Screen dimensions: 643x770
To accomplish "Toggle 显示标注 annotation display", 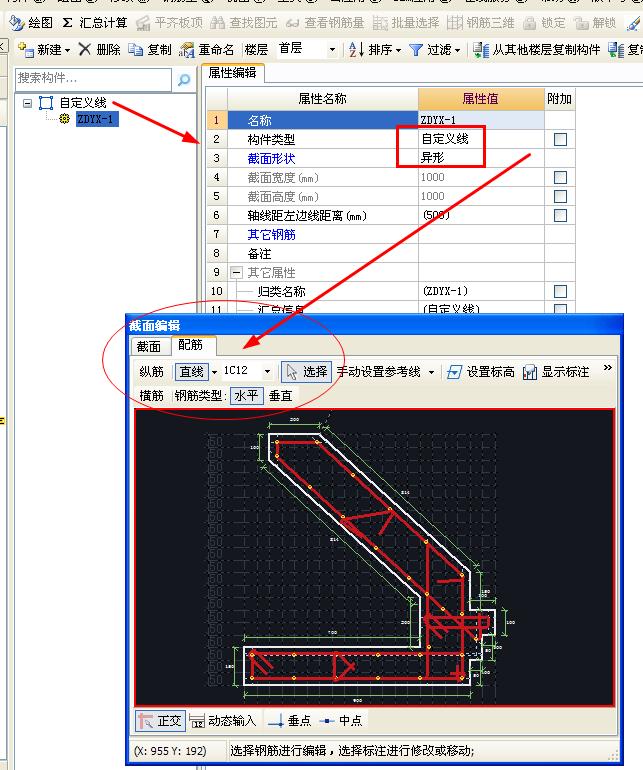I will click(556, 372).
